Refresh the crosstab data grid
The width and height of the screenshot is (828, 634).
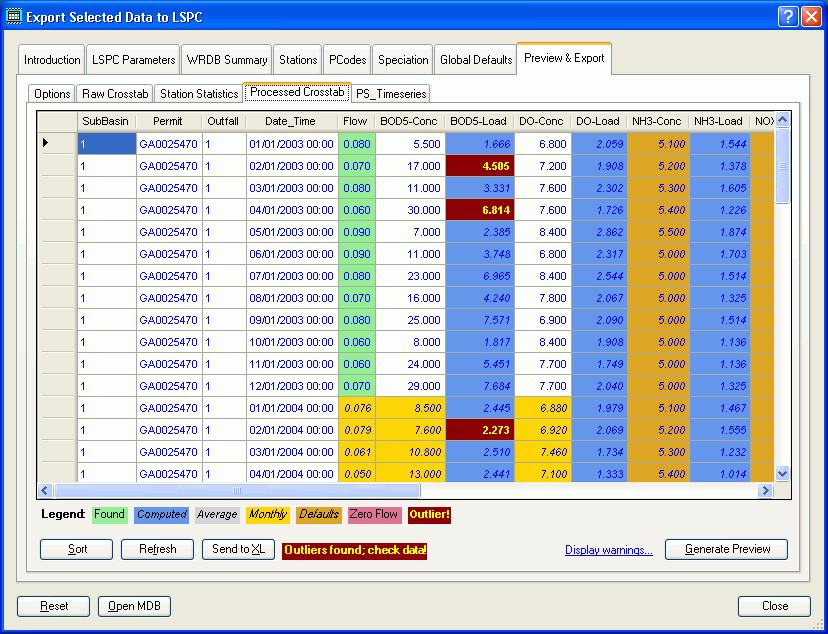pos(156,549)
